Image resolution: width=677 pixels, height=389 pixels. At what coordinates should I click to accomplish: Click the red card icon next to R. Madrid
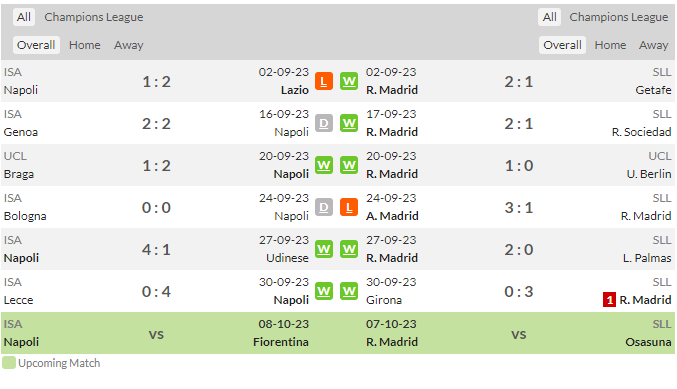[x=609, y=300]
